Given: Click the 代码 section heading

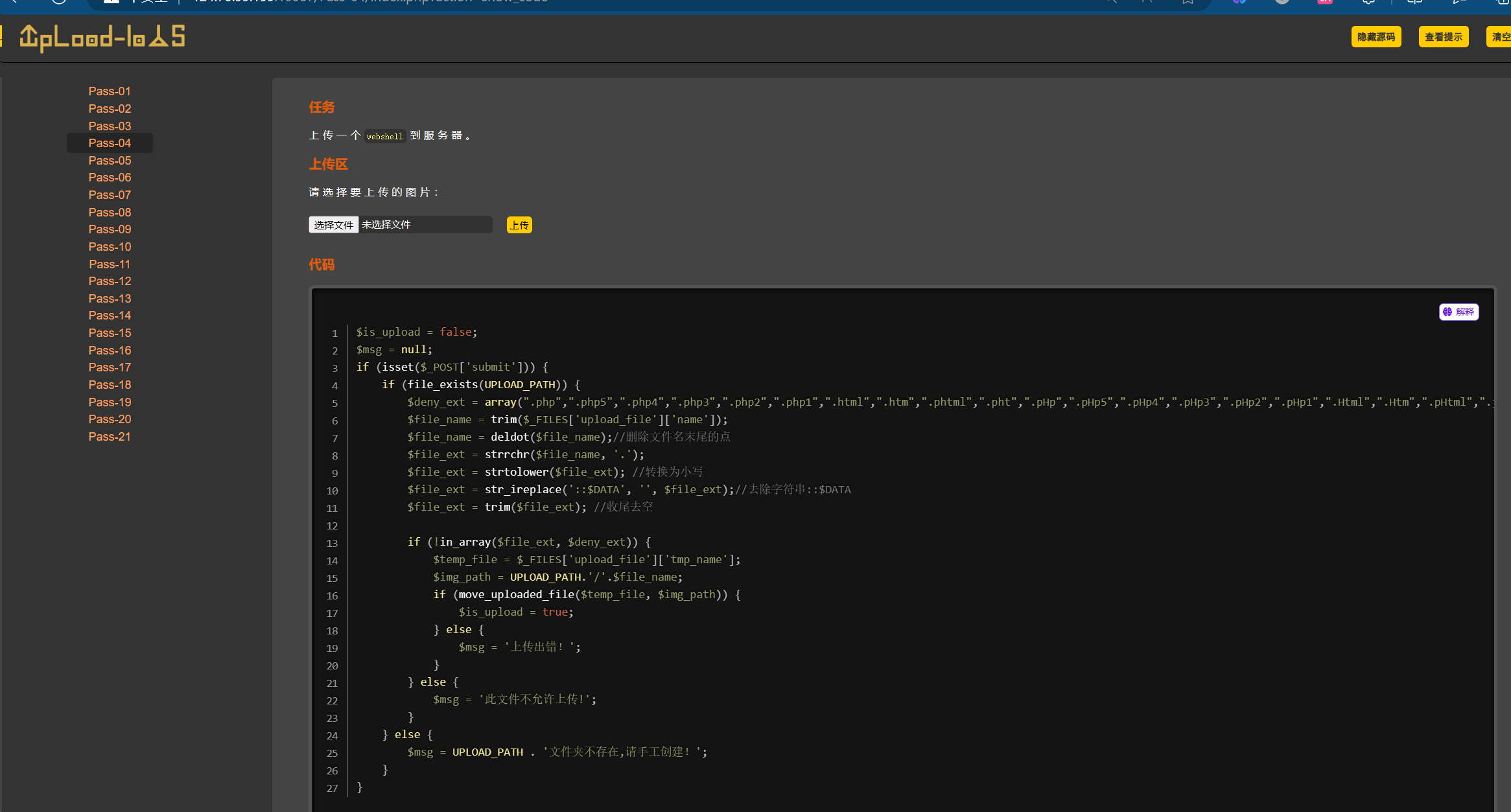Looking at the screenshot, I should tap(322, 264).
